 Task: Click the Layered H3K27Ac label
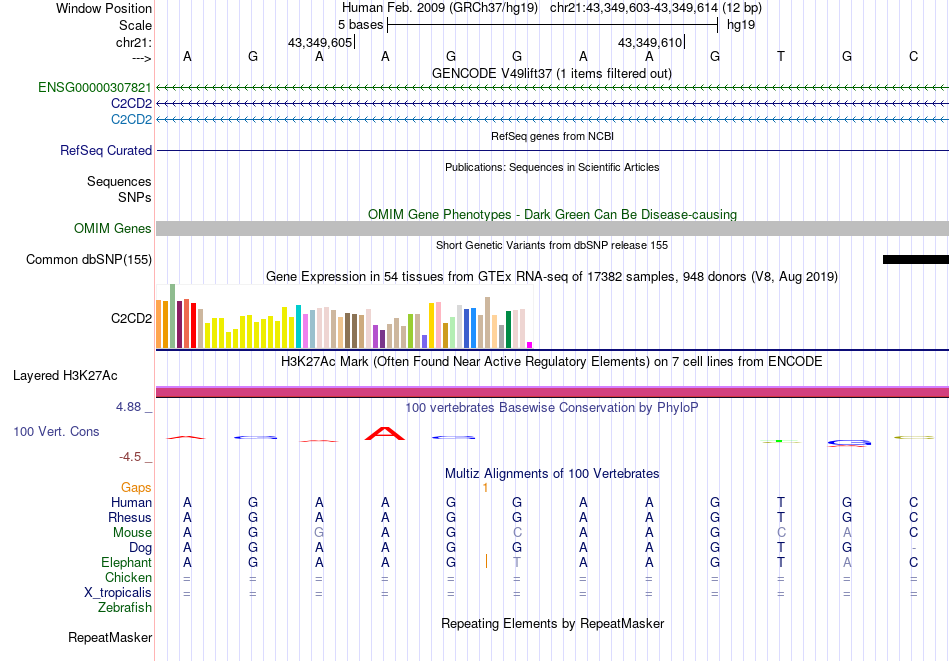click(65, 376)
